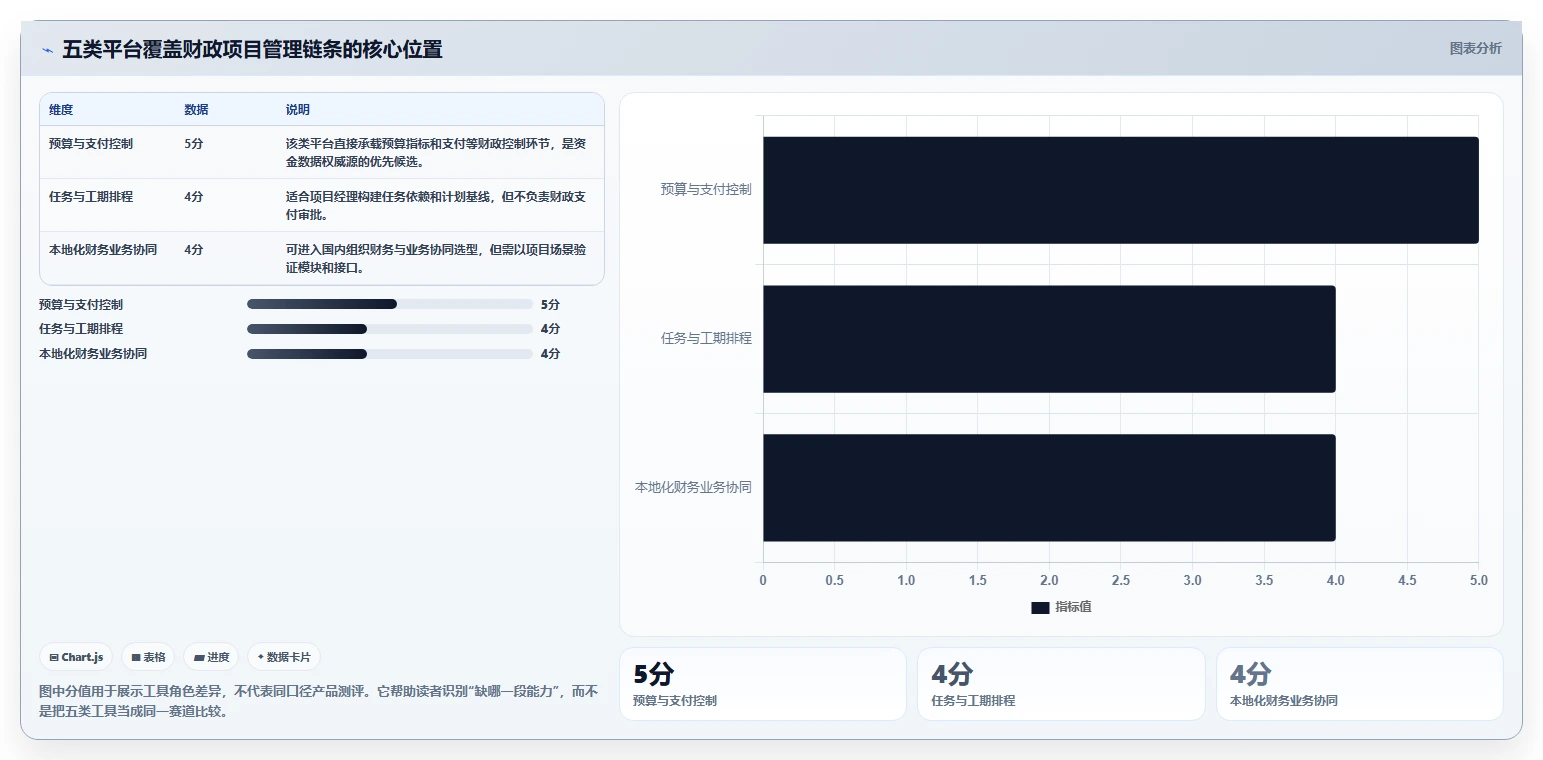This screenshot has width=1543, height=760.
Task: Click the 4分 cell in 本地化财务业务协同 row
Action: [194, 250]
